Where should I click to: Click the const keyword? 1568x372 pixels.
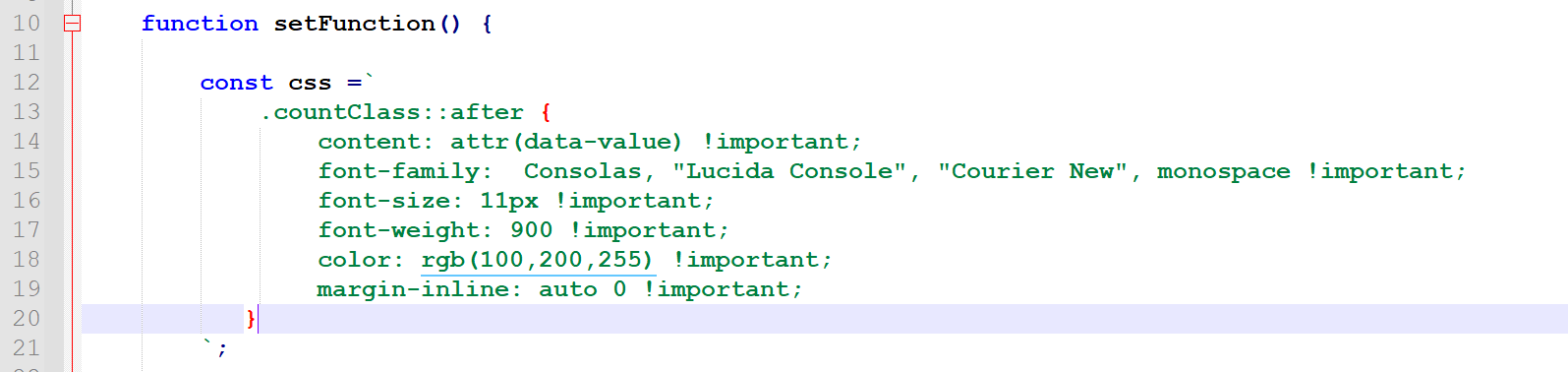coord(236,83)
